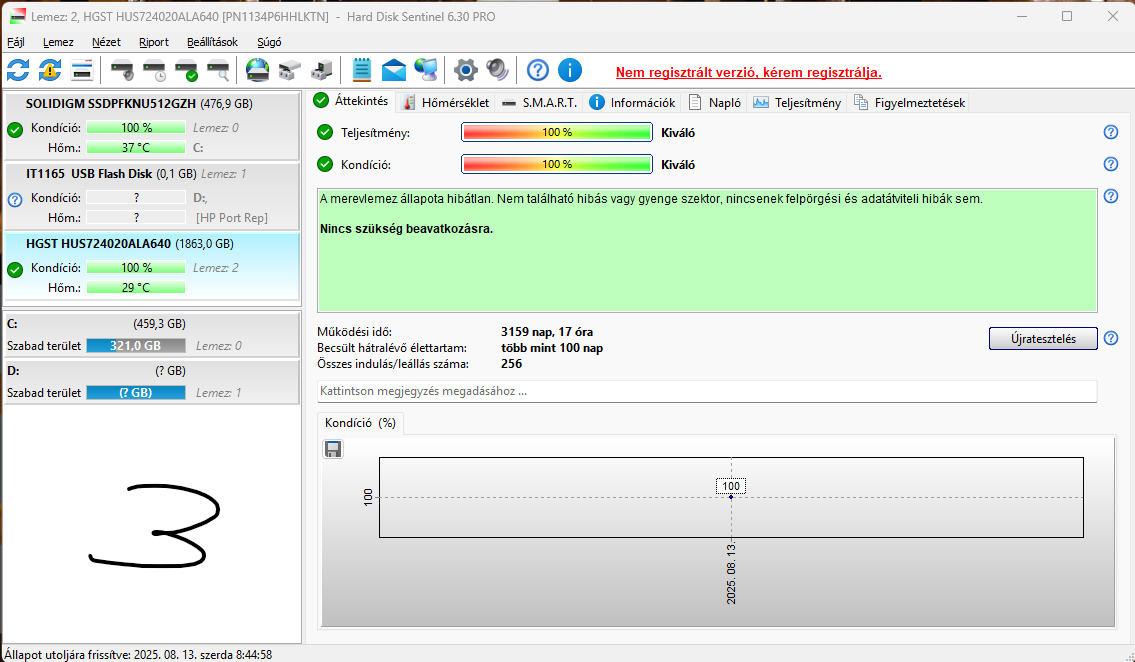Switch to the Figyelmeztetések tab

coord(909,103)
